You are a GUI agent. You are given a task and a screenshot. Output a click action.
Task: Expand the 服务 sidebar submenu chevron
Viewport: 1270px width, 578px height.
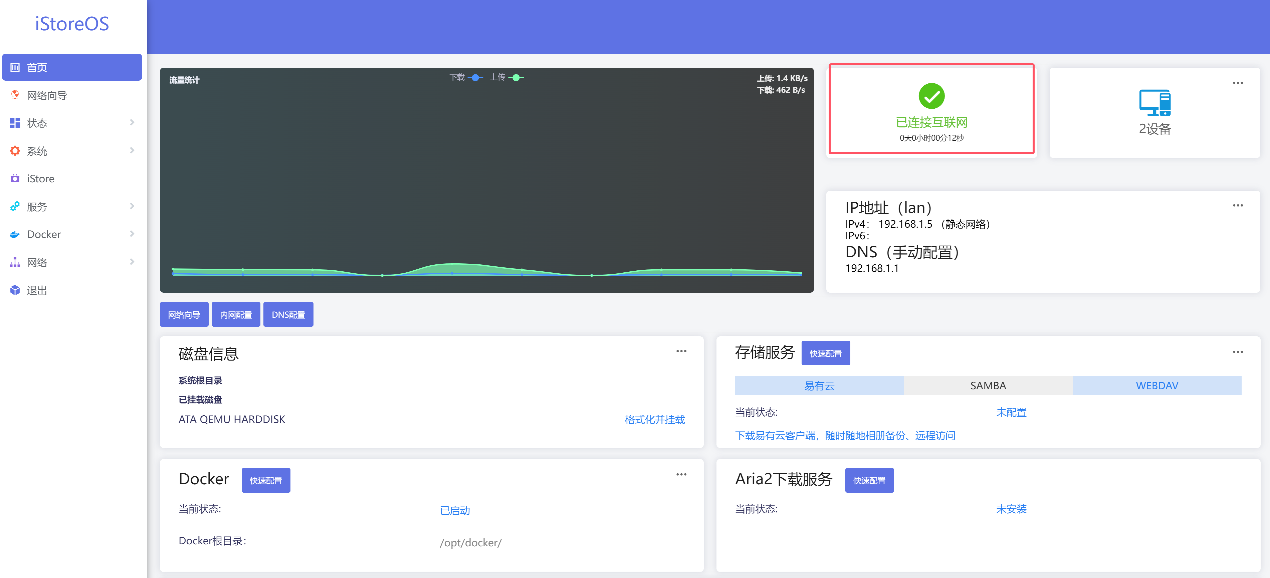(132, 207)
